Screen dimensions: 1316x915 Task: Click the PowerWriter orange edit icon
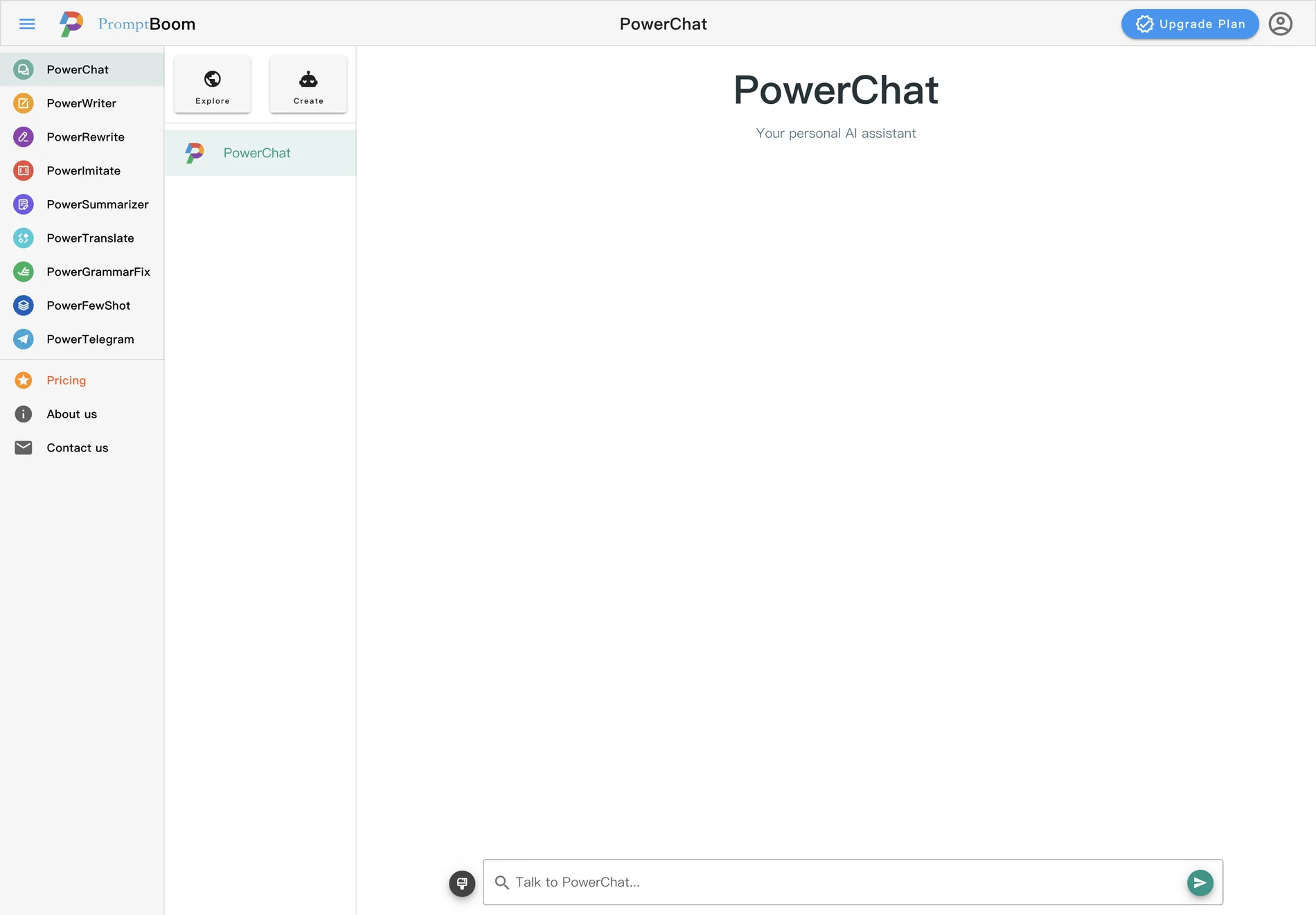[24, 103]
